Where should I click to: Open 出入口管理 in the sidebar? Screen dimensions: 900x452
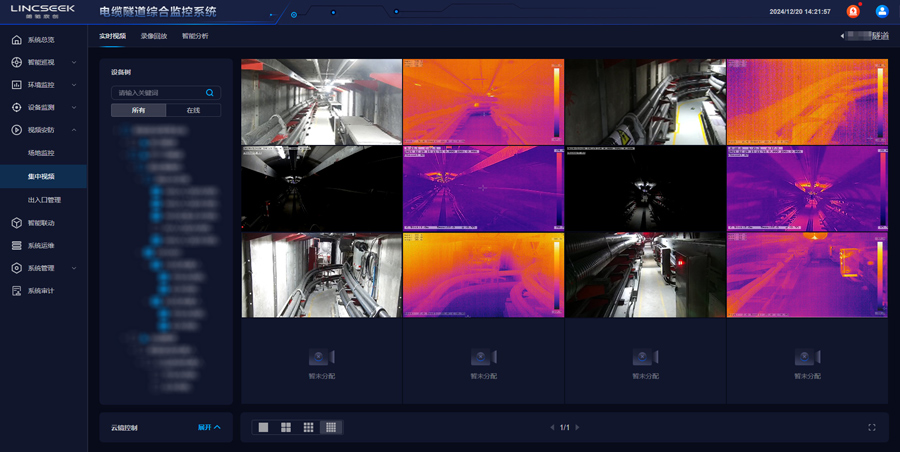pos(44,200)
